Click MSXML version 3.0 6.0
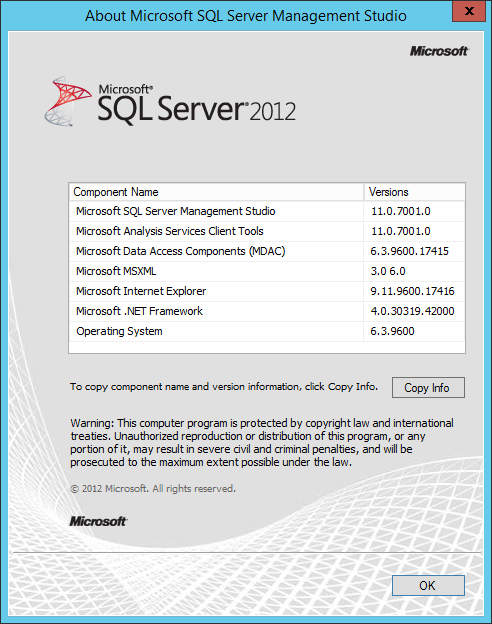 pyautogui.click(x=388, y=271)
